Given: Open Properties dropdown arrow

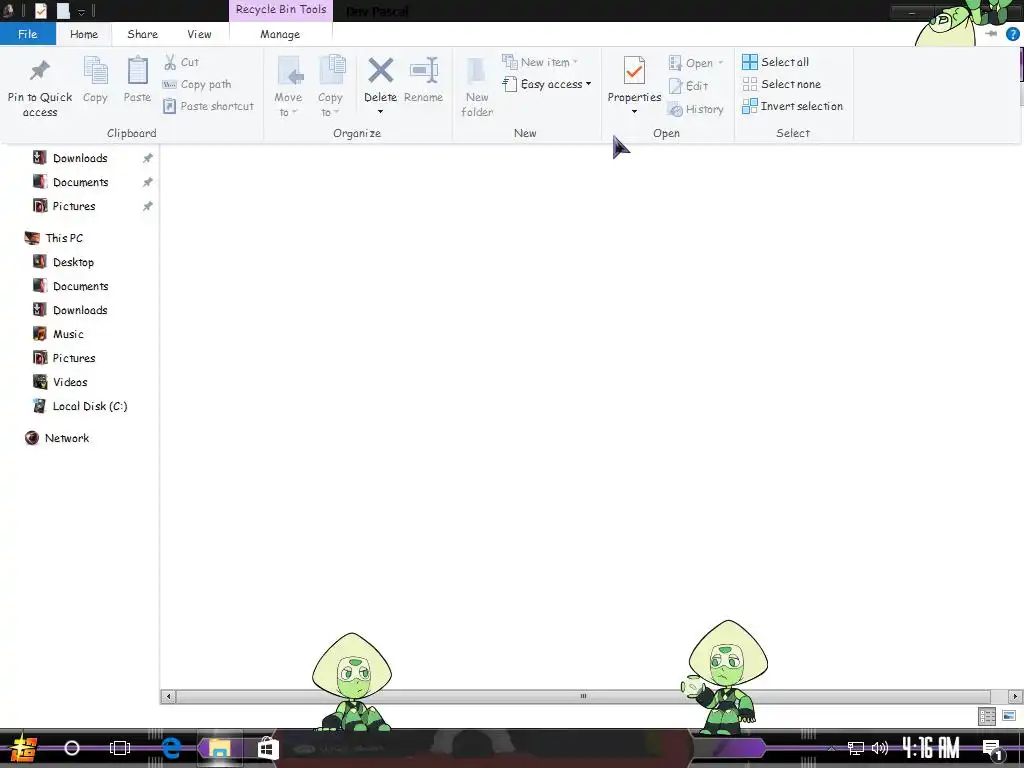Looking at the screenshot, I should pyautogui.click(x=634, y=112).
